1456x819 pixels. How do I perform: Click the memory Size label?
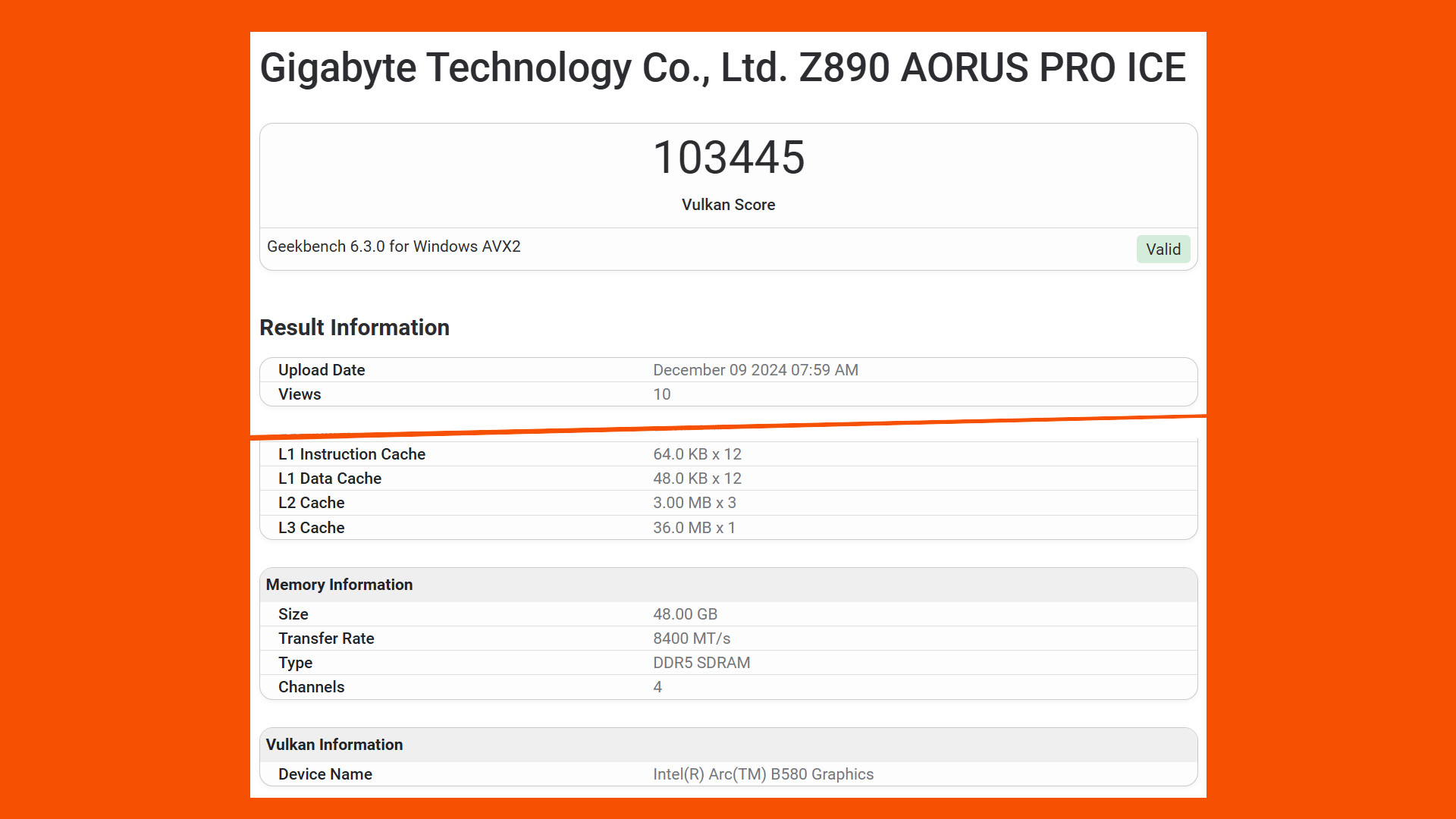293,614
